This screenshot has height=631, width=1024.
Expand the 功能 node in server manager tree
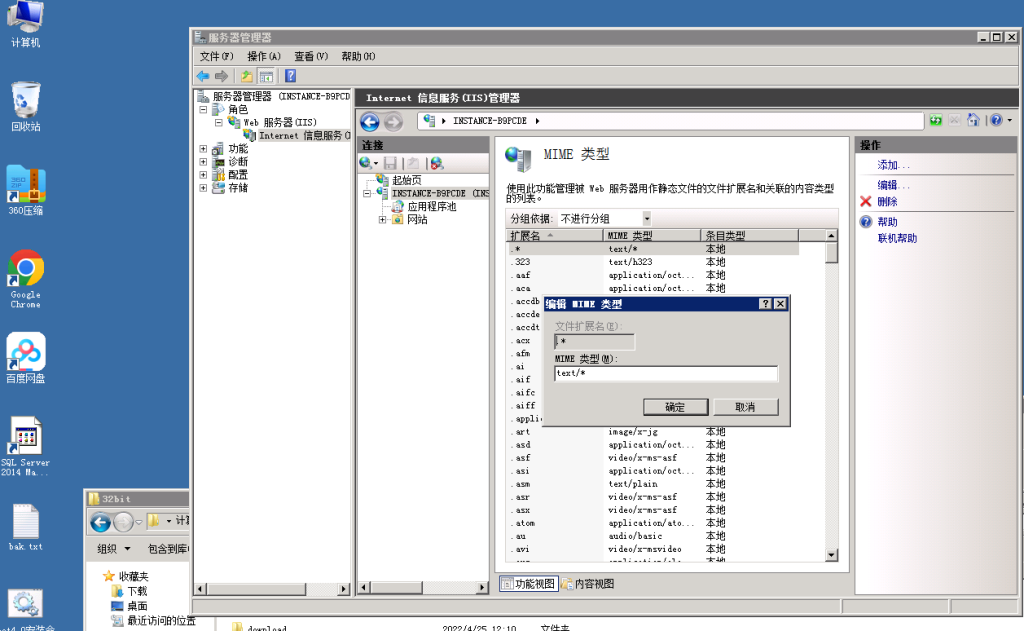click(x=203, y=149)
